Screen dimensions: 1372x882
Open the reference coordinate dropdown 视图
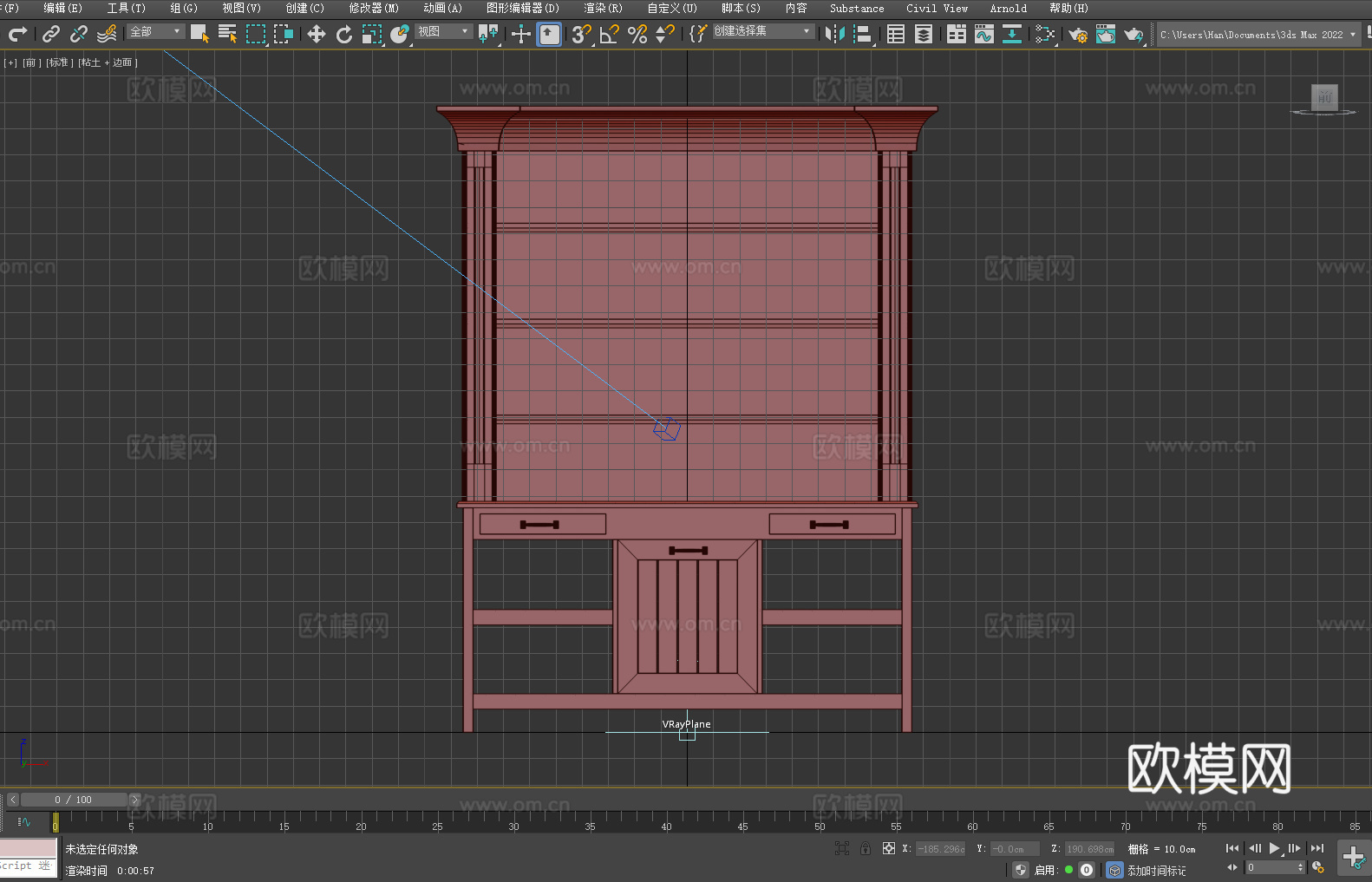pos(443,31)
